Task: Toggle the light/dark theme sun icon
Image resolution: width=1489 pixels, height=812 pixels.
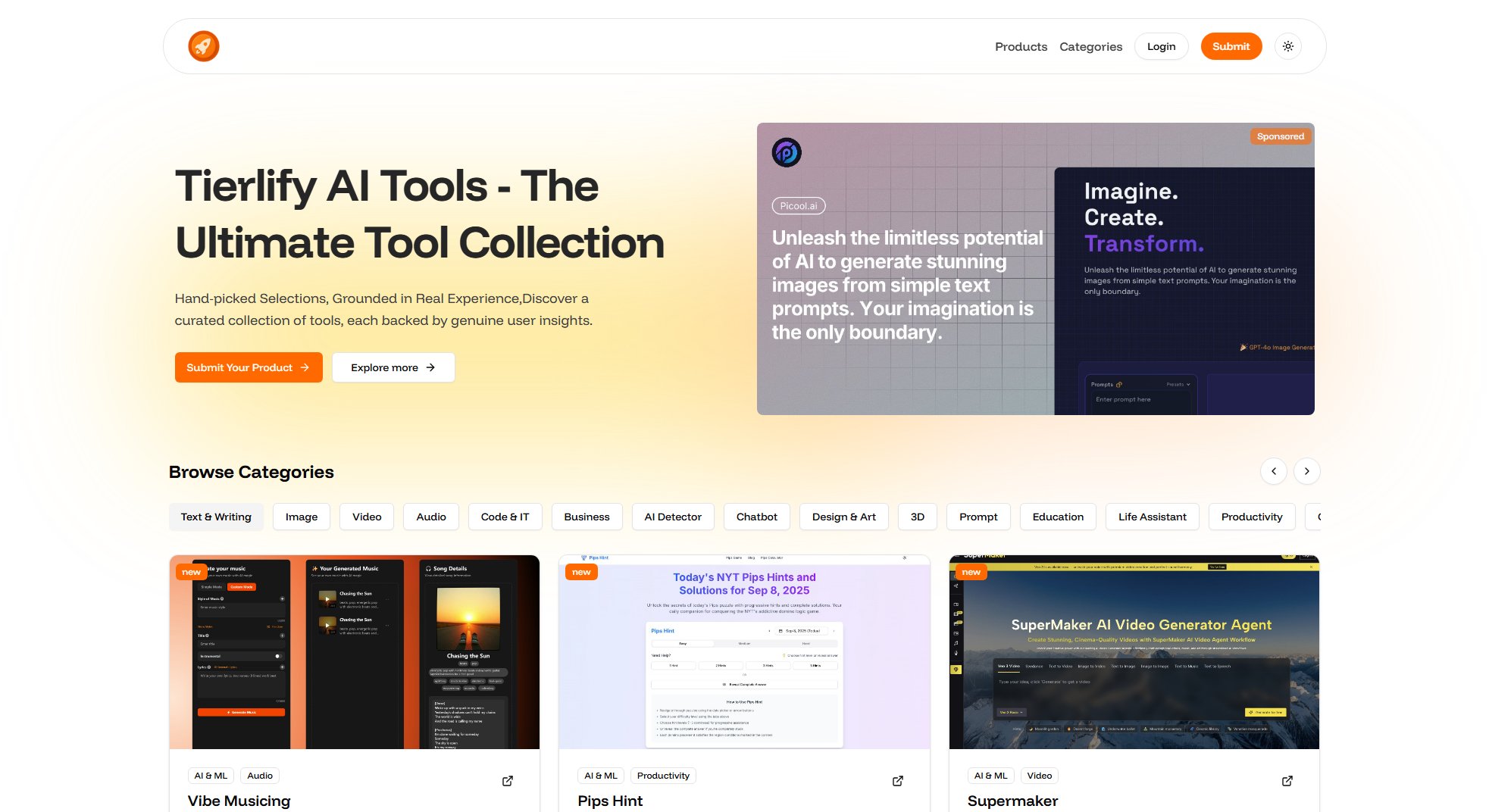Action: pos(1287,46)
